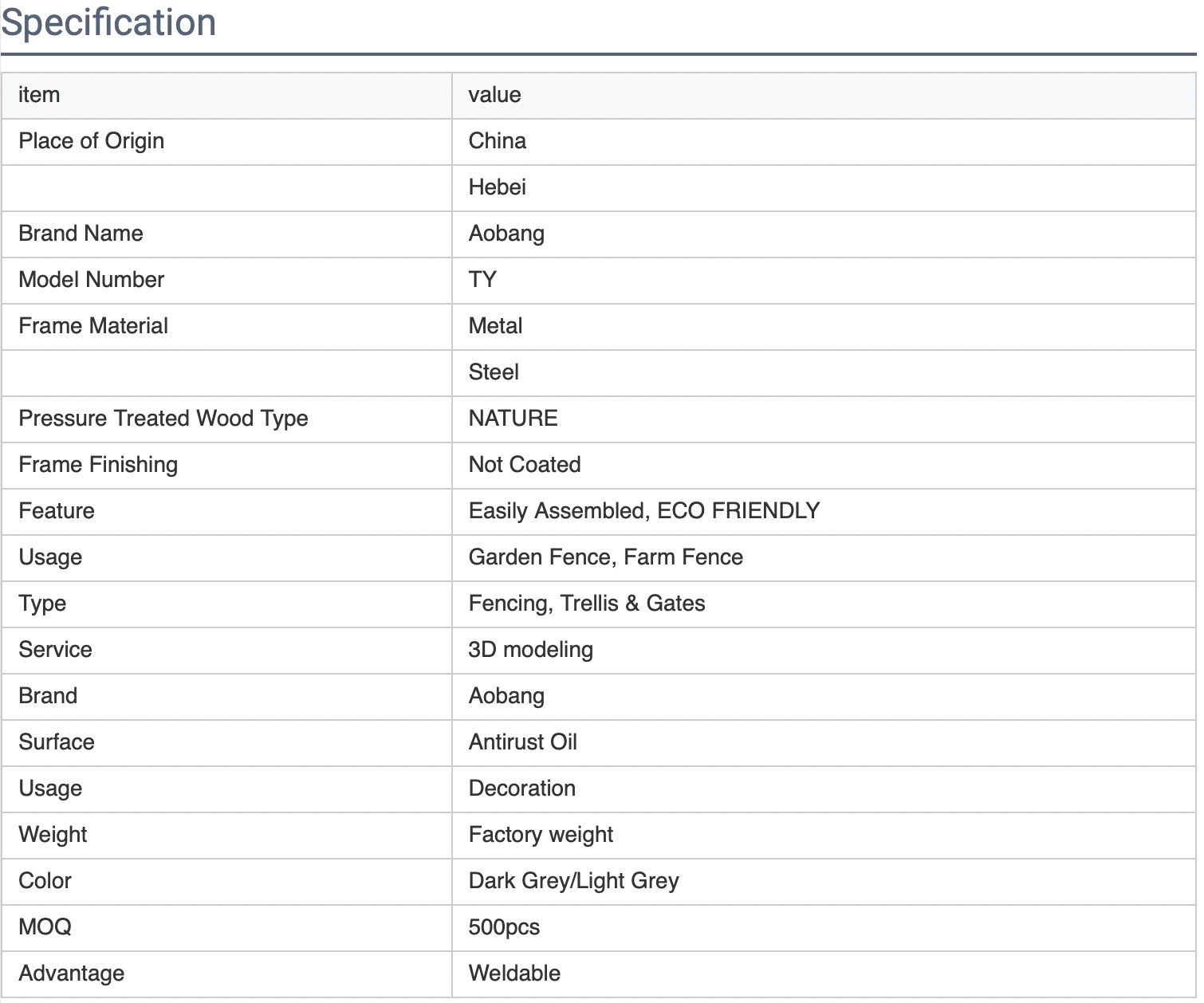Click the 'Advantage' label cell
Screen dimensions: 1204x1003
click(x=226, y=974)
